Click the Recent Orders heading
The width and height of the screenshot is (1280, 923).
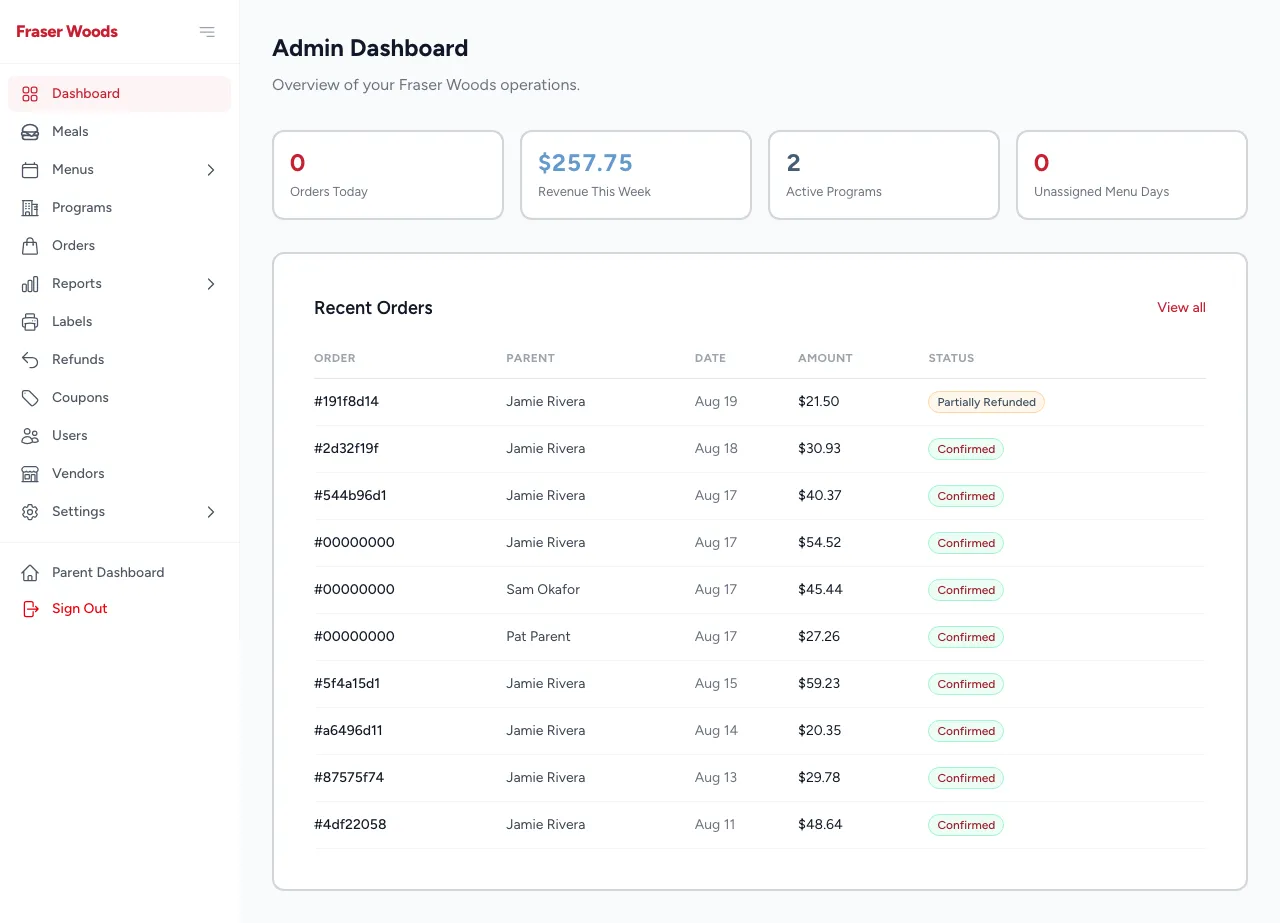[x=373, y=308]
